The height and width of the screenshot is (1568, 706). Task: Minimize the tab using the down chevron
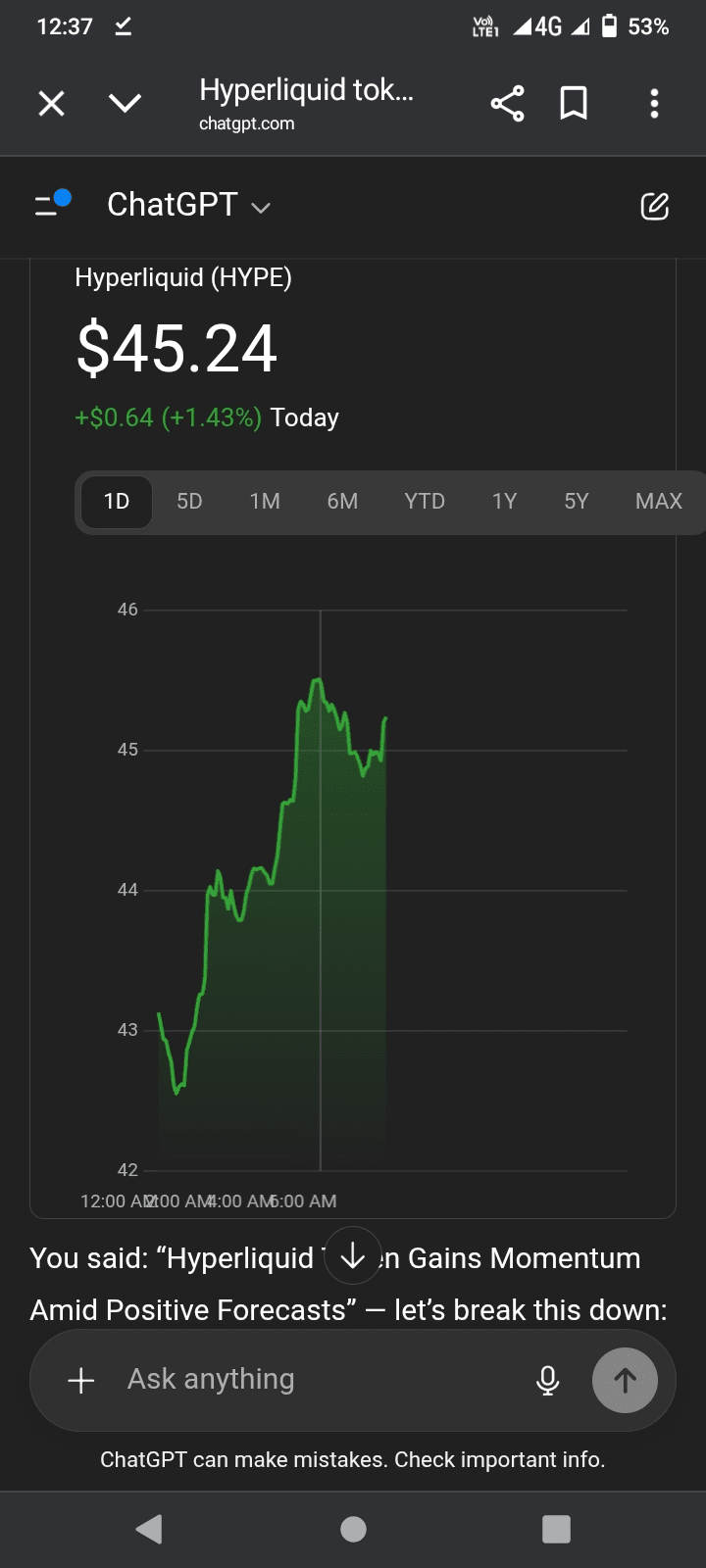126,104
